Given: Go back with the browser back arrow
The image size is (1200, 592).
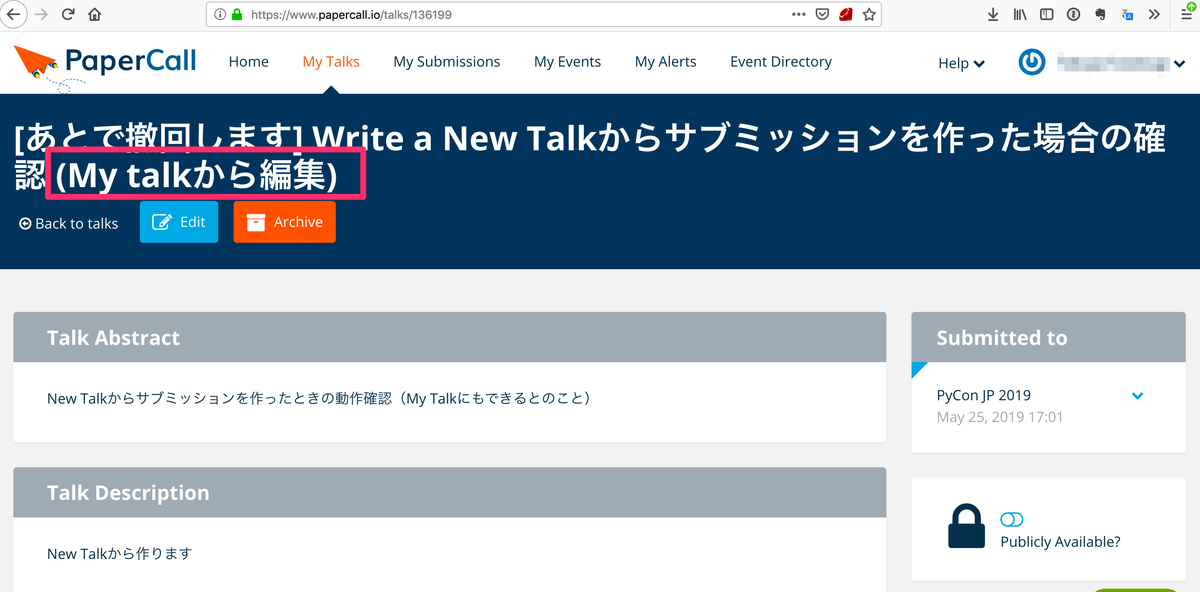Looking at the screenshot, I should (x=14, y=15).
